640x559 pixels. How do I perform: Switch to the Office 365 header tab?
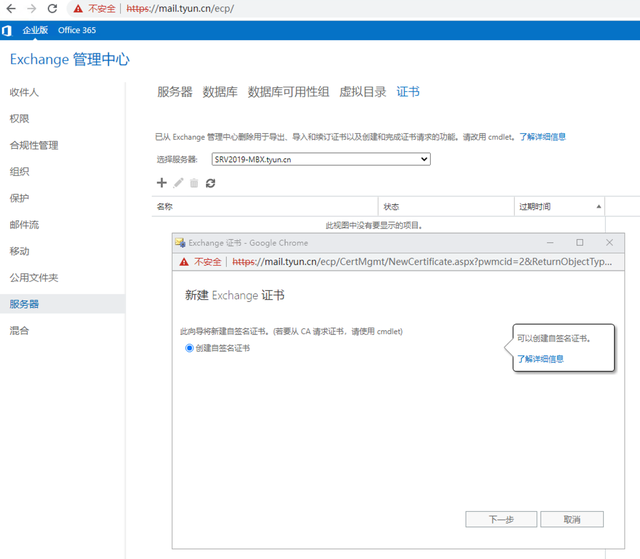click(x=77, y=30)
